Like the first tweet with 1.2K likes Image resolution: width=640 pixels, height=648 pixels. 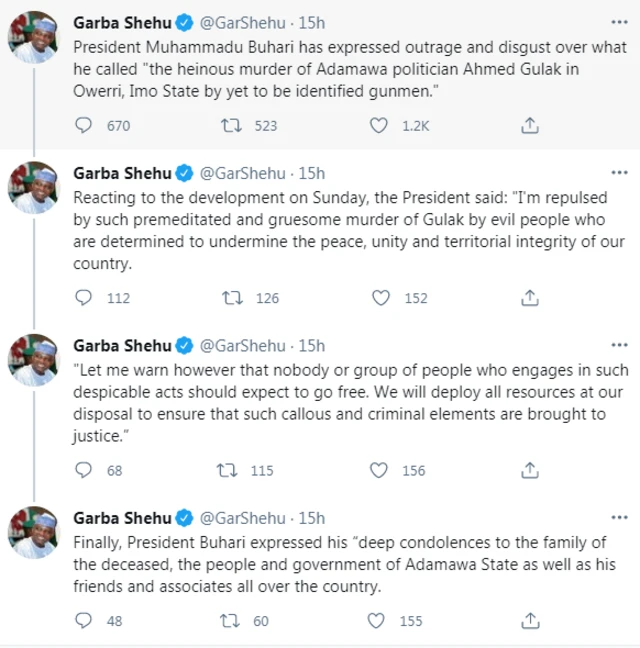coord(379,125)
